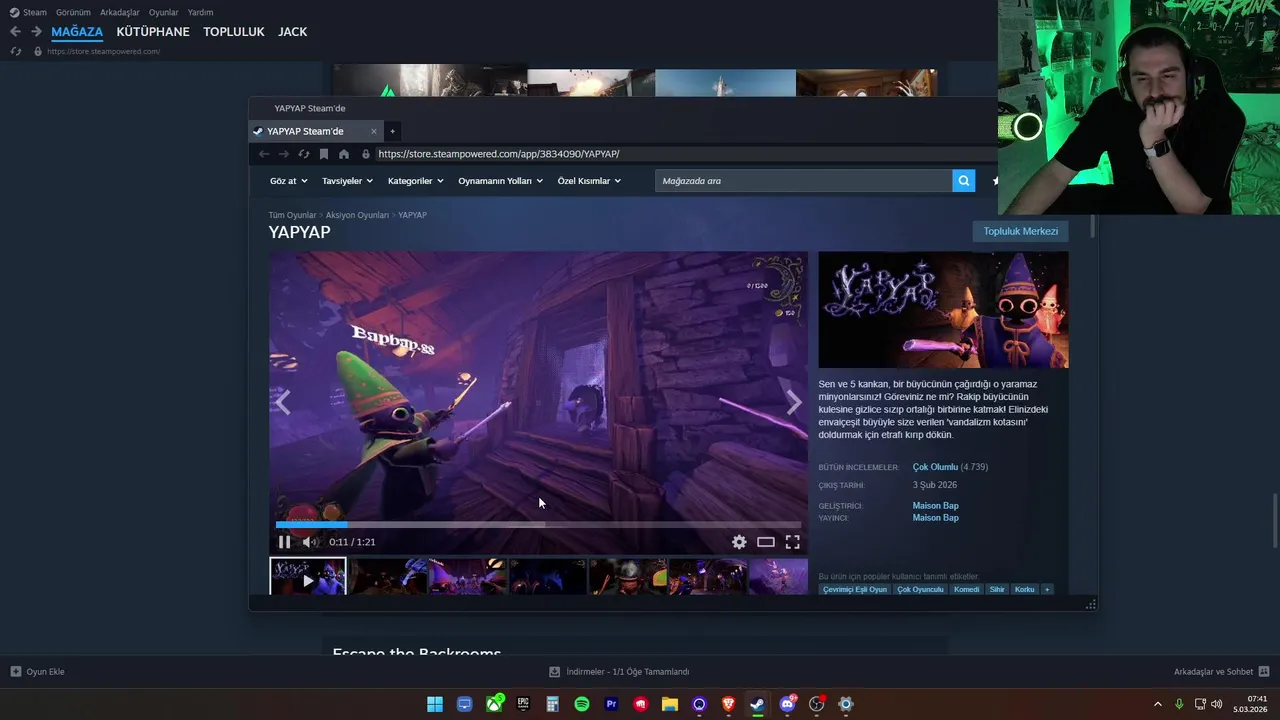Open the Çok Olumlu reviews link

pos(935,467)
